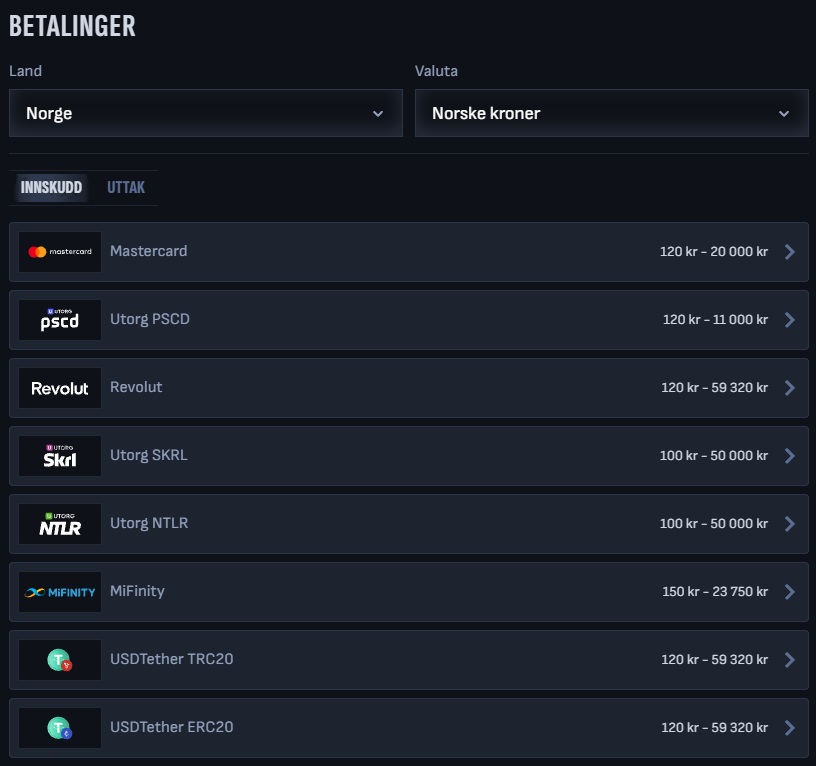Viewport: 816px width, 766px height.
Task: Choose the Utorg SKRL payment name
Action: pyautogui.click(x=149, y=455)
